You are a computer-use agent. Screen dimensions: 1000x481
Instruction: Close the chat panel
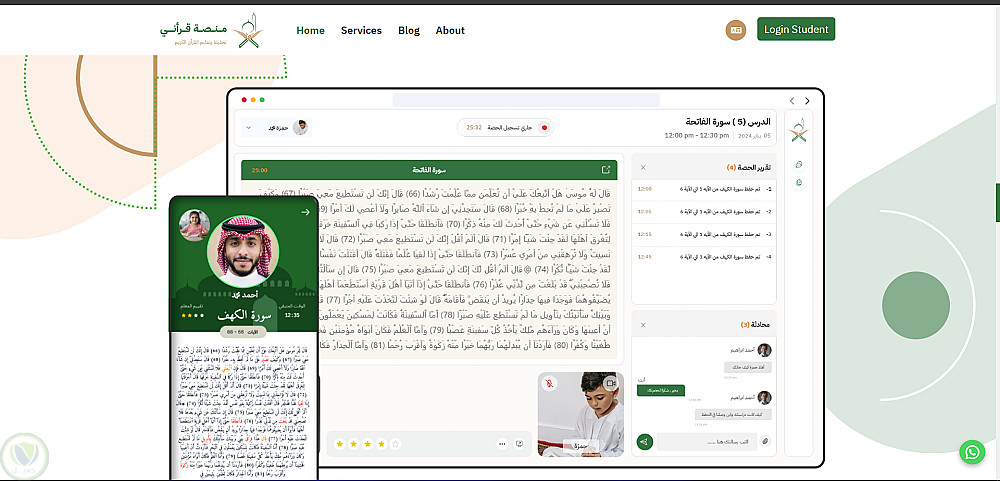643,325
